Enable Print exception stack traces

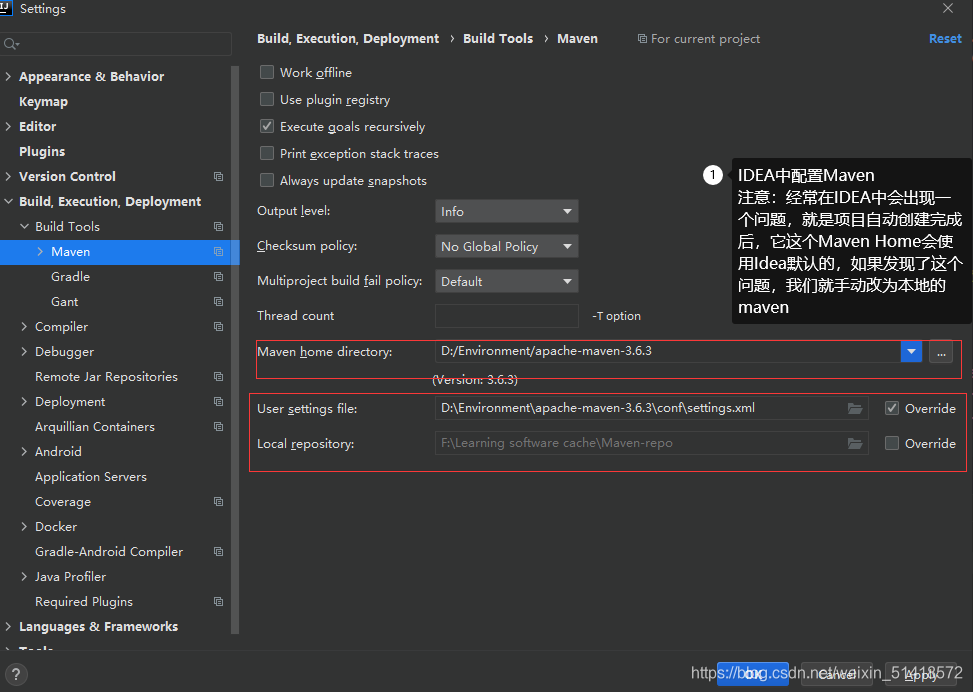click(267, 153)
